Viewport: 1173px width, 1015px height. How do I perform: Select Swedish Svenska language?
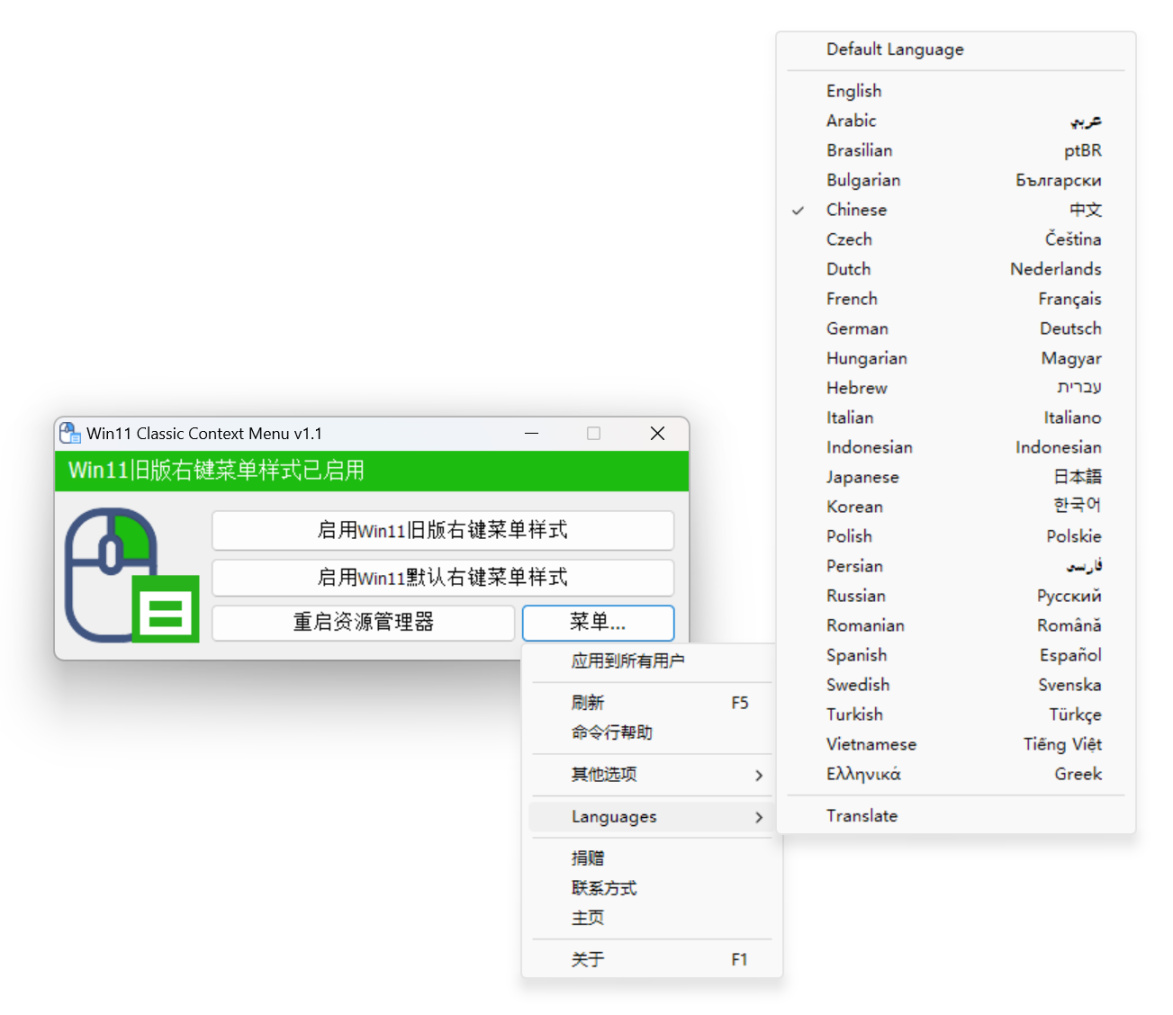[x=955, y=685]
